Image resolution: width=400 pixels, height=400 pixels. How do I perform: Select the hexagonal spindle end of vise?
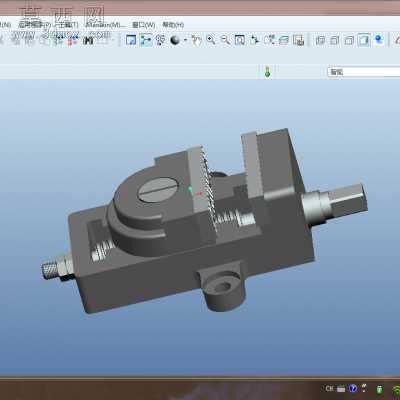(348, 201)
